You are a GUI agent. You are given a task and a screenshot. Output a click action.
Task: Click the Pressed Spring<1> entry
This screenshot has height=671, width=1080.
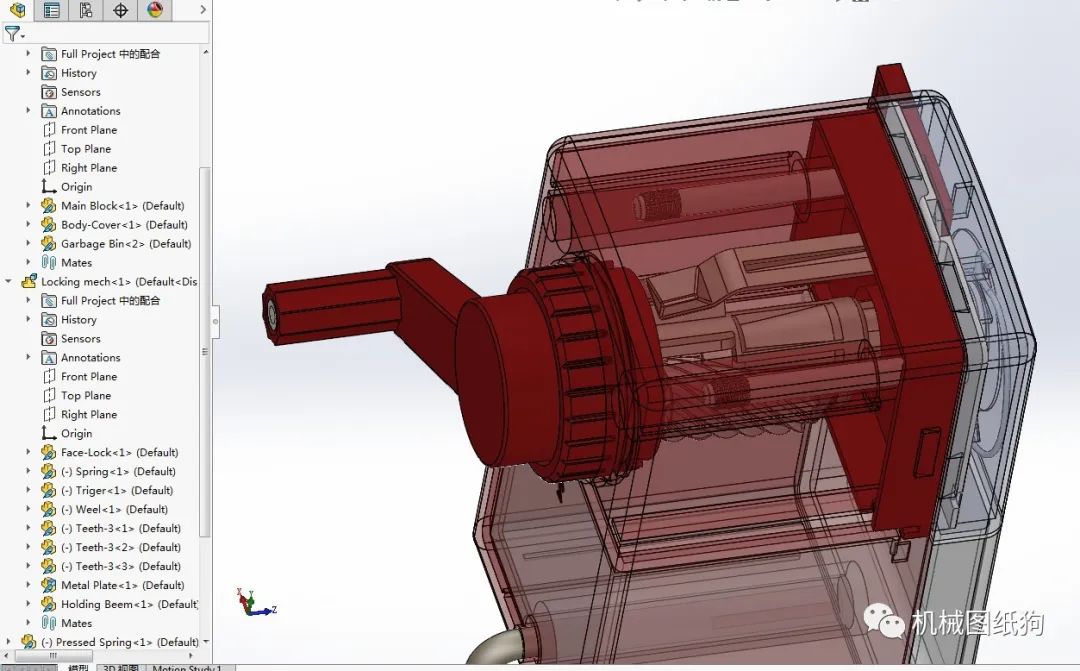coord(103,641)
